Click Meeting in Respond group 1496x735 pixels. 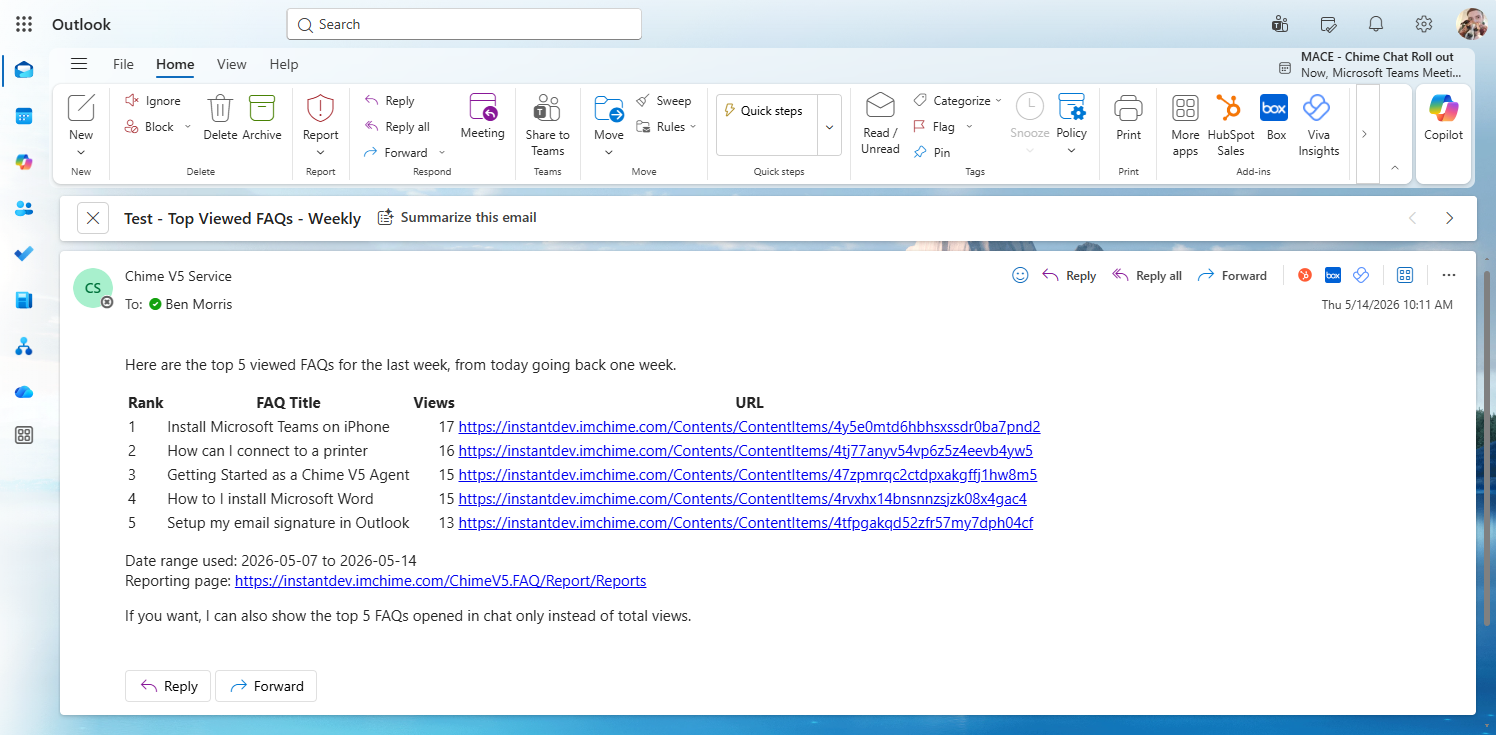(482, 117)
